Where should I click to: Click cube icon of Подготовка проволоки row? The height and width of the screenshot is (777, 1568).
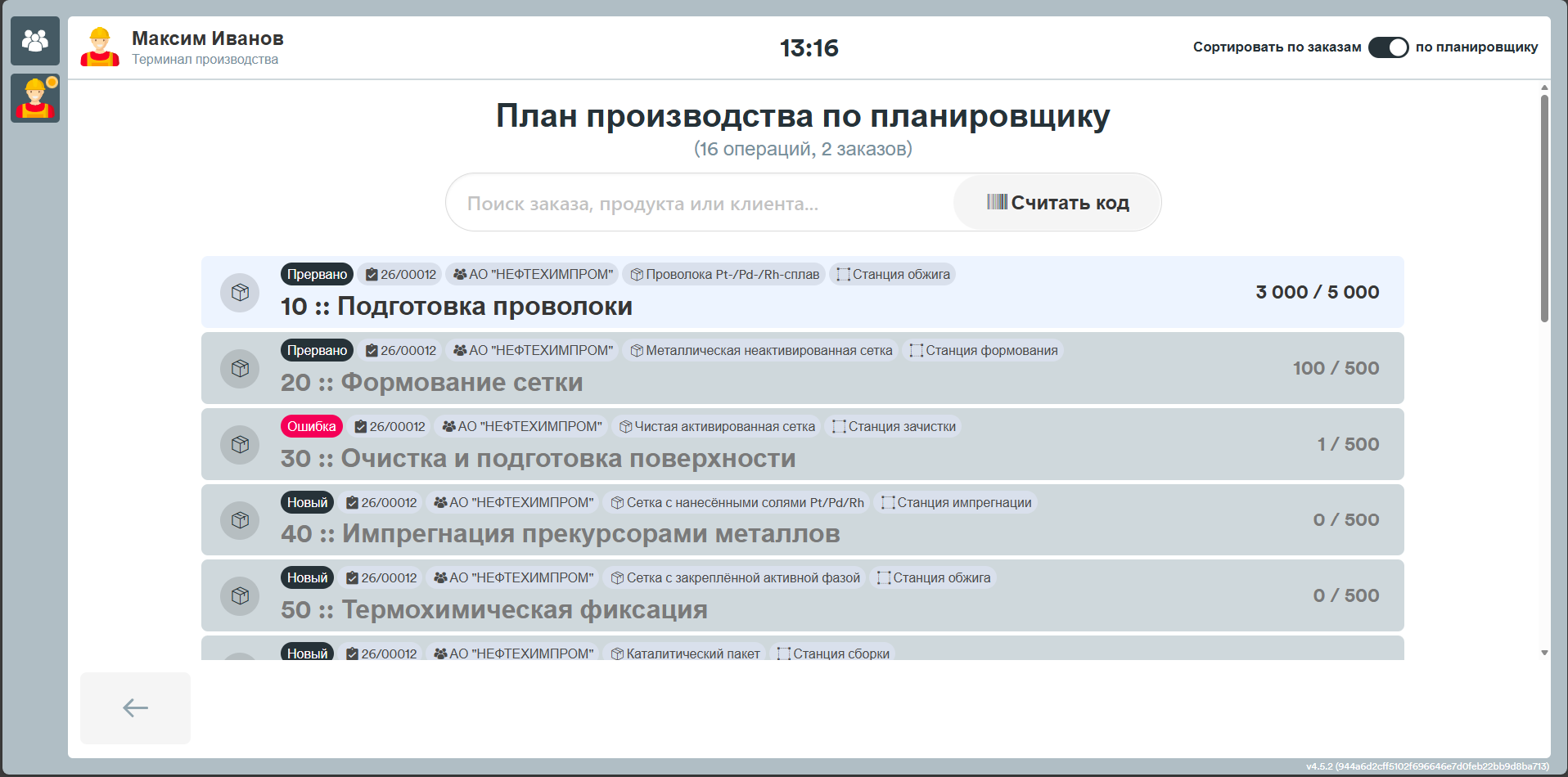(240, 292)
